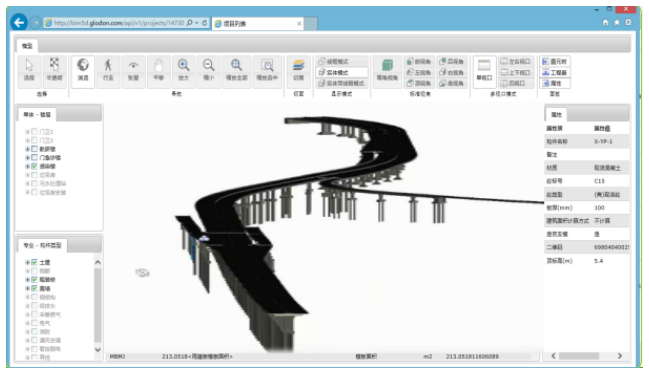Image resolution: width=649 pixels, height=373 pixels.
Task: Enable 实体带线框模式 solid with wireframe mode
Action: click(x=341, y=83)
